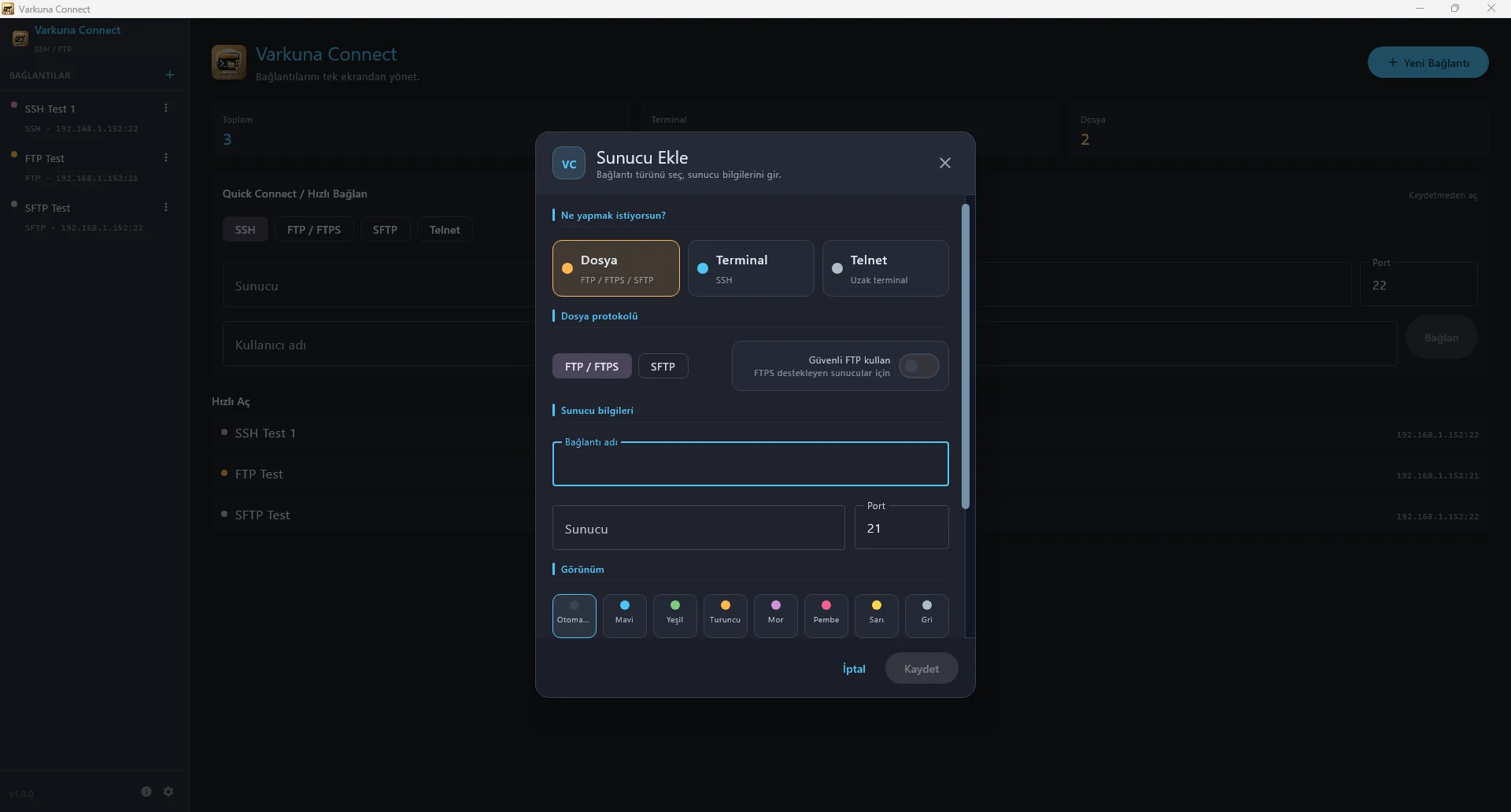The width and height of the screenshot is (1511, 812).
Task: Select Gri color swatch
Action: [926, 615]
